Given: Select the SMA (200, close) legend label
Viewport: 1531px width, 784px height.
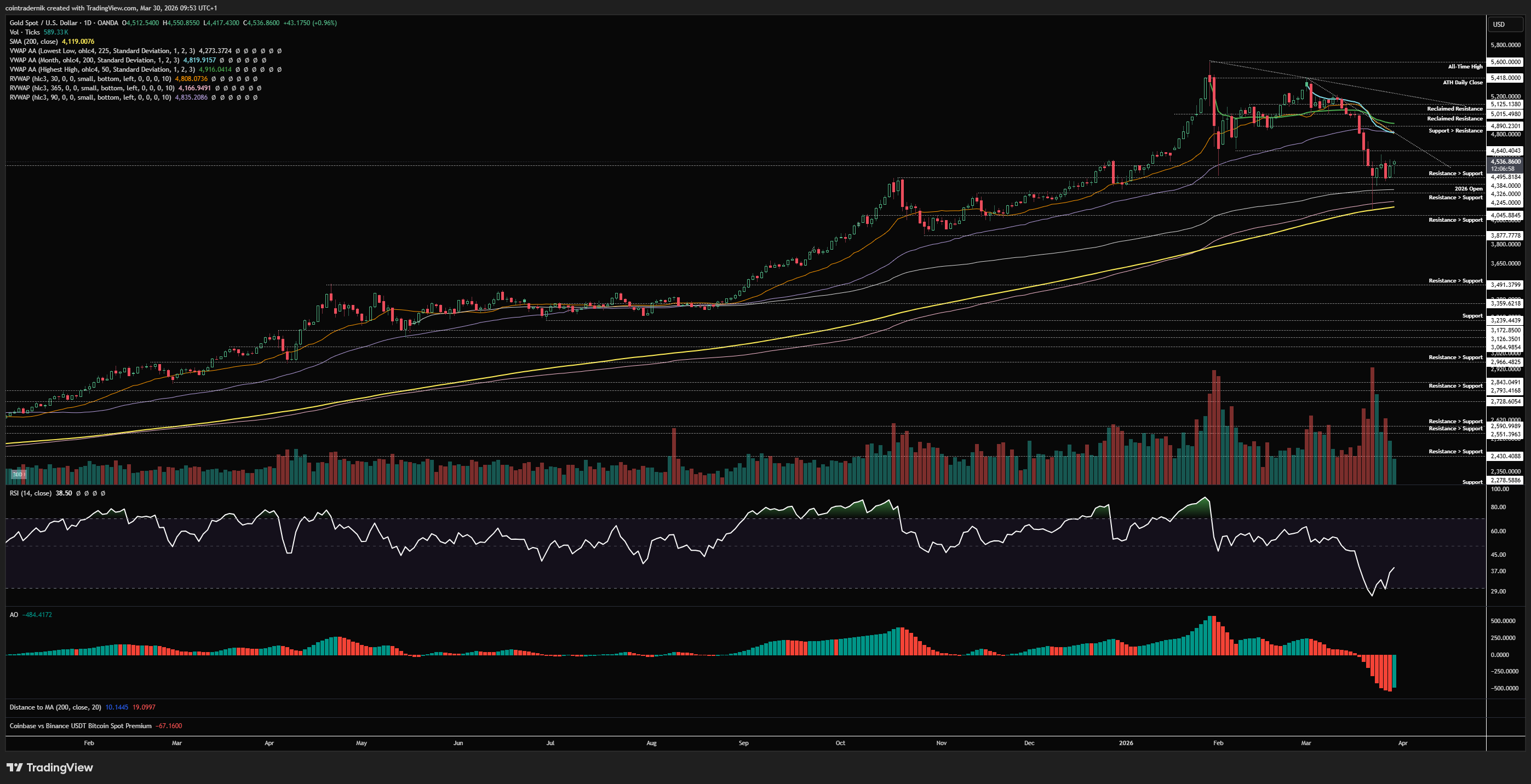Looking at the screenshot, I should [x=33, y=42].
